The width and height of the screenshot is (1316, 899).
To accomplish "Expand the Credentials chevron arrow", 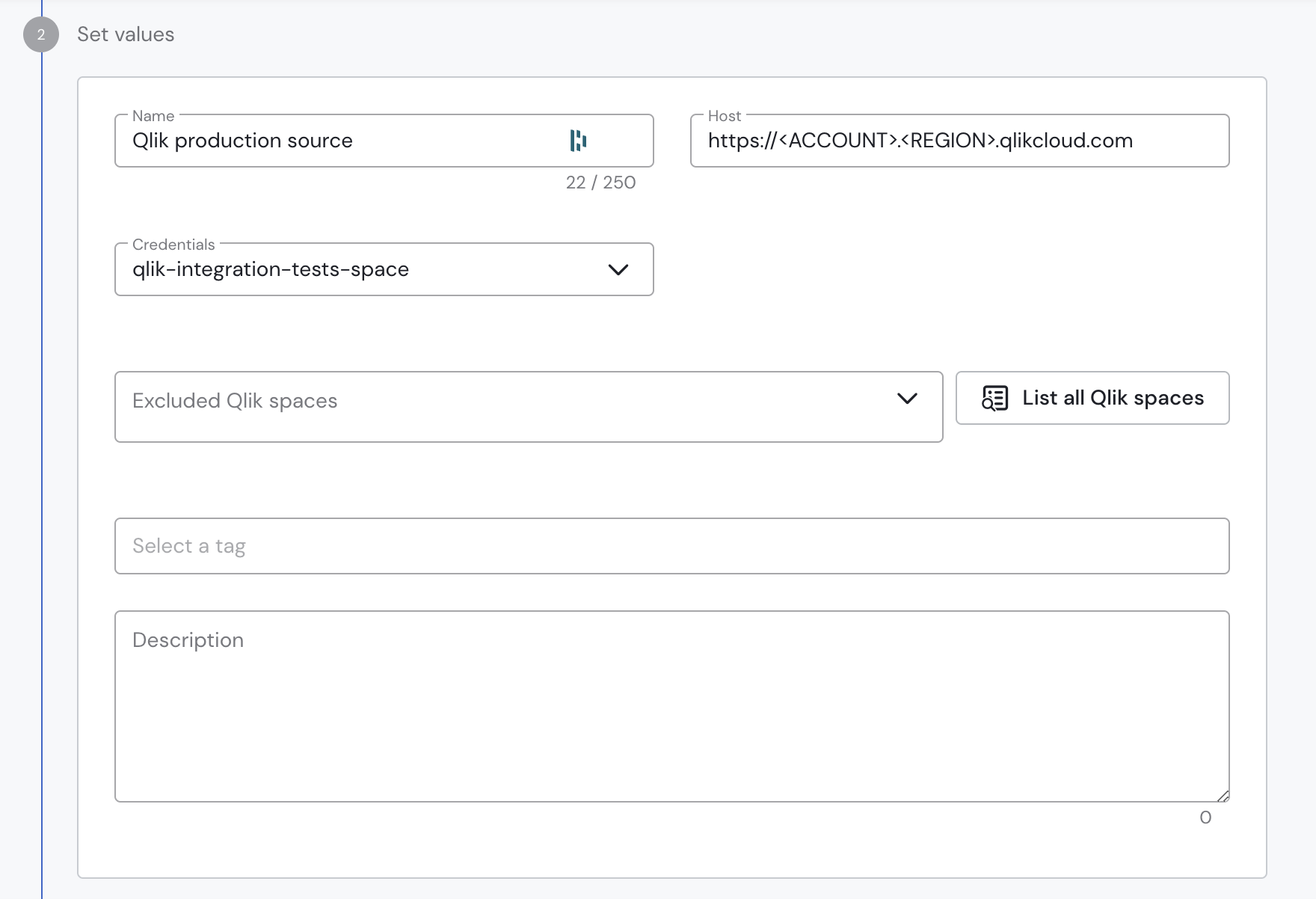I will pos(618,269).
